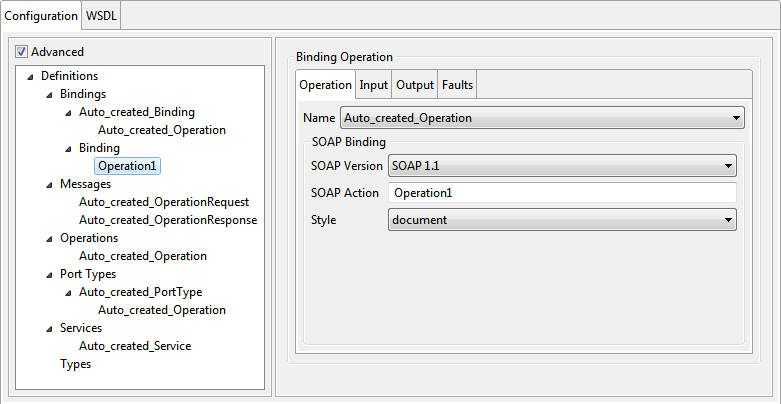Open the Name dropdown
Image resolution: width=781 pixels, height=404 pixels.
[542, 118]
